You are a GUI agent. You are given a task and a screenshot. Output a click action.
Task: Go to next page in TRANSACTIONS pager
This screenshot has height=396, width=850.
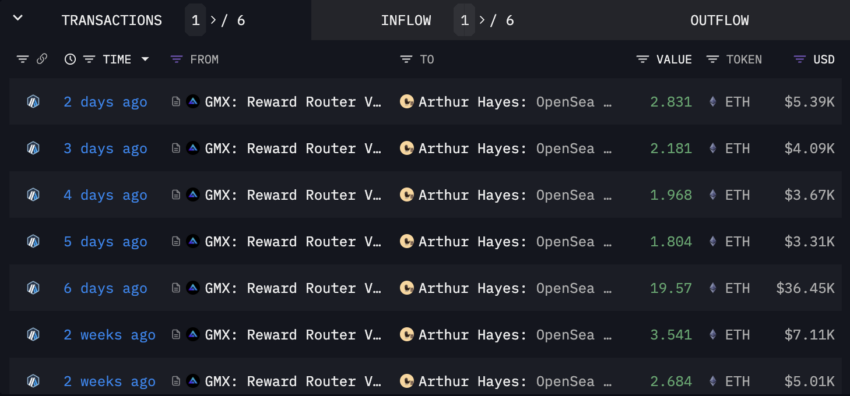[x=213, y=21]
